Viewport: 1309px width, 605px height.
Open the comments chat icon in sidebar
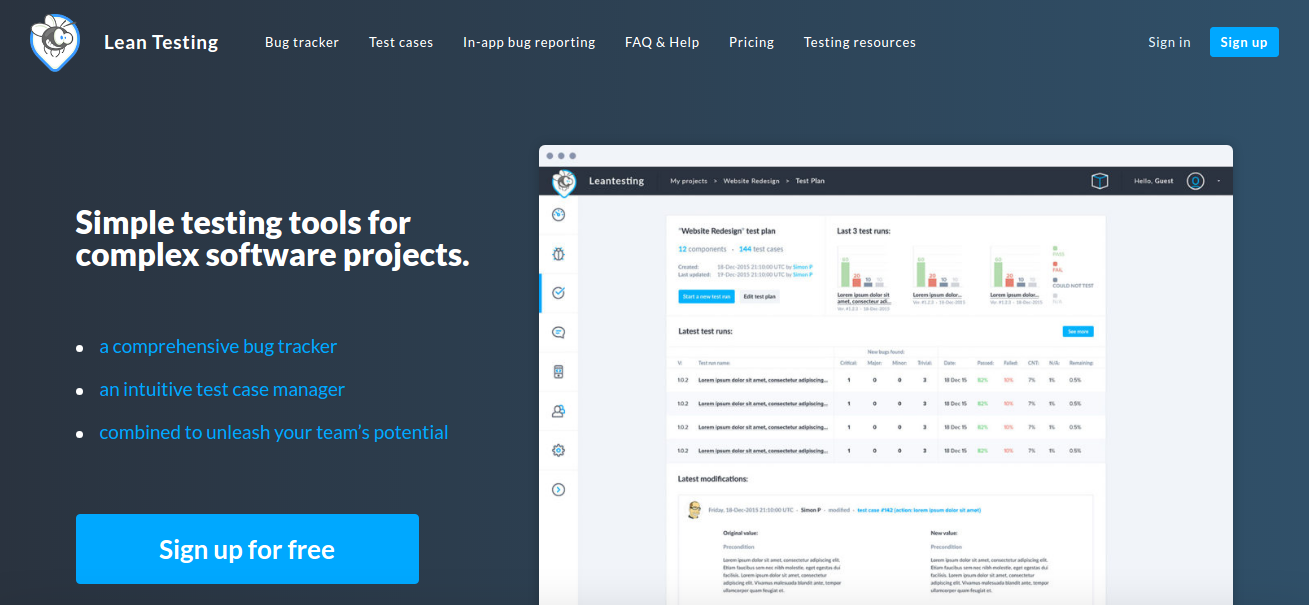pyautogui.click(x=558, y=332)
